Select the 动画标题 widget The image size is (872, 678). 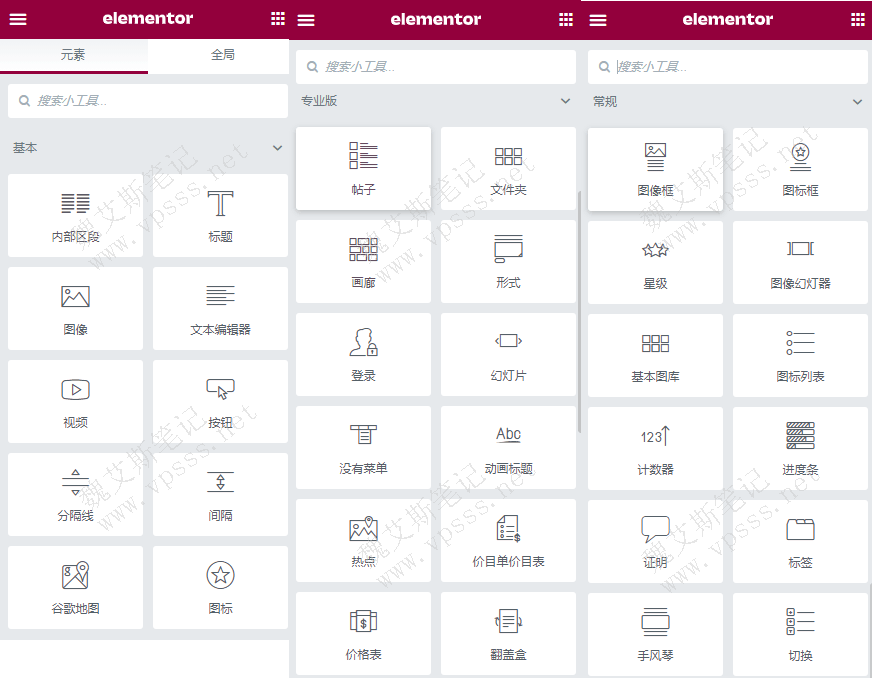pyautogui.click(x=508, y=447)
